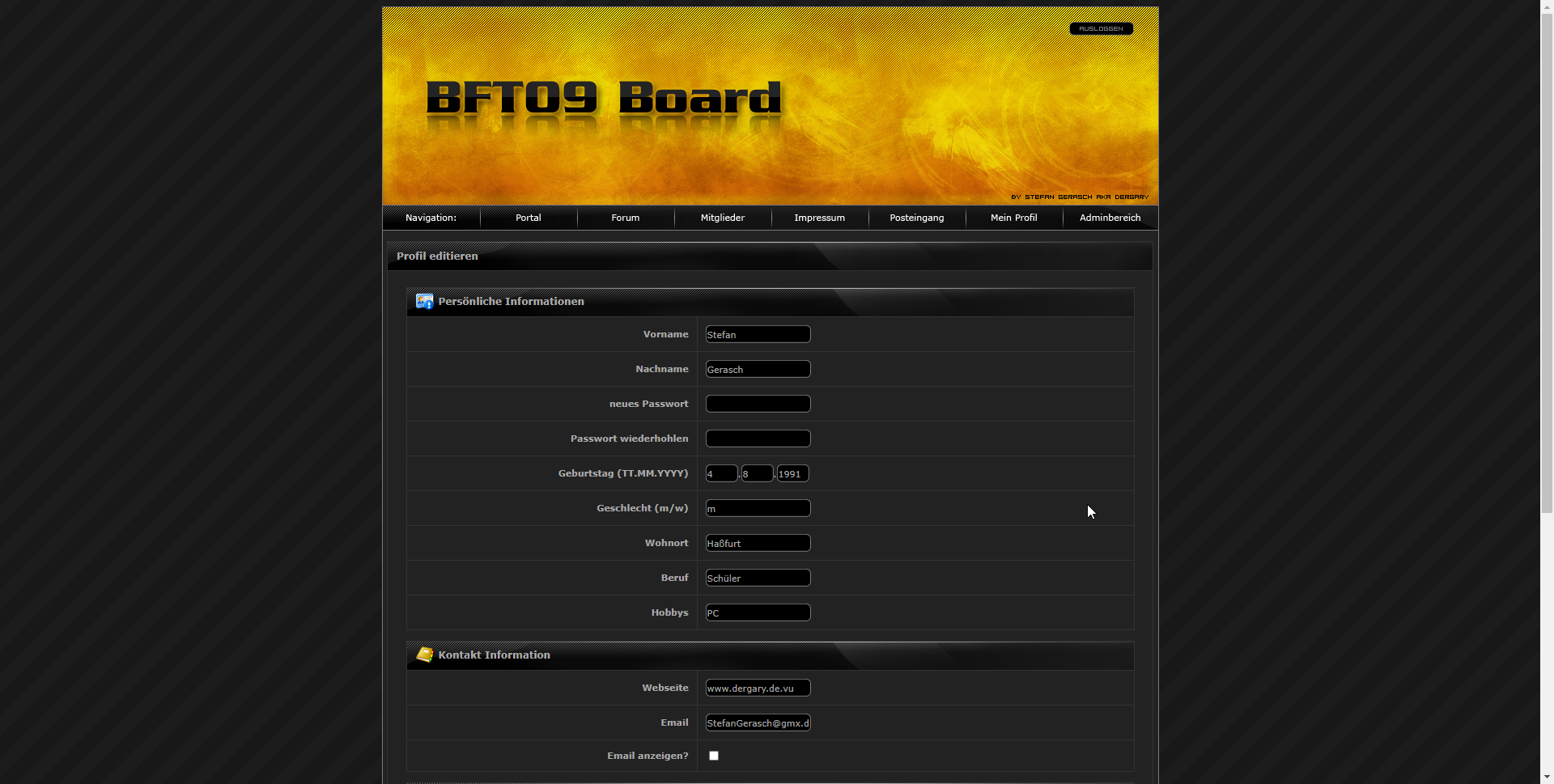Click the Wohnort field containing Haßfurt
This screenshot has height=784, width=1554.
click(758, 543)
